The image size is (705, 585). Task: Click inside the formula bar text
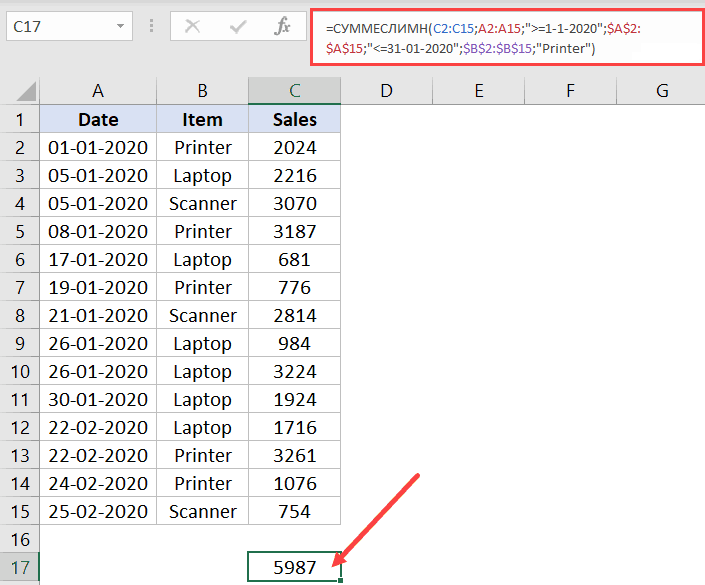(x=507, y=38)
